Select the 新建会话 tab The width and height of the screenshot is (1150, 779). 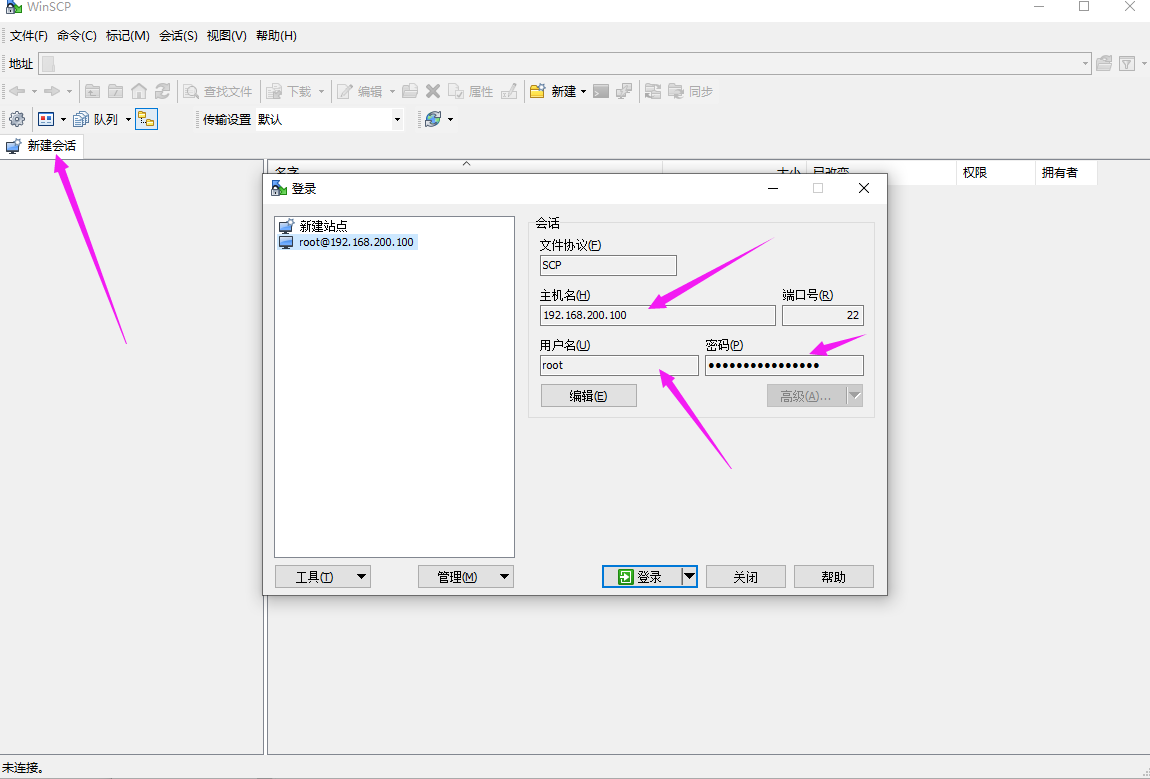tap(42, 146)
